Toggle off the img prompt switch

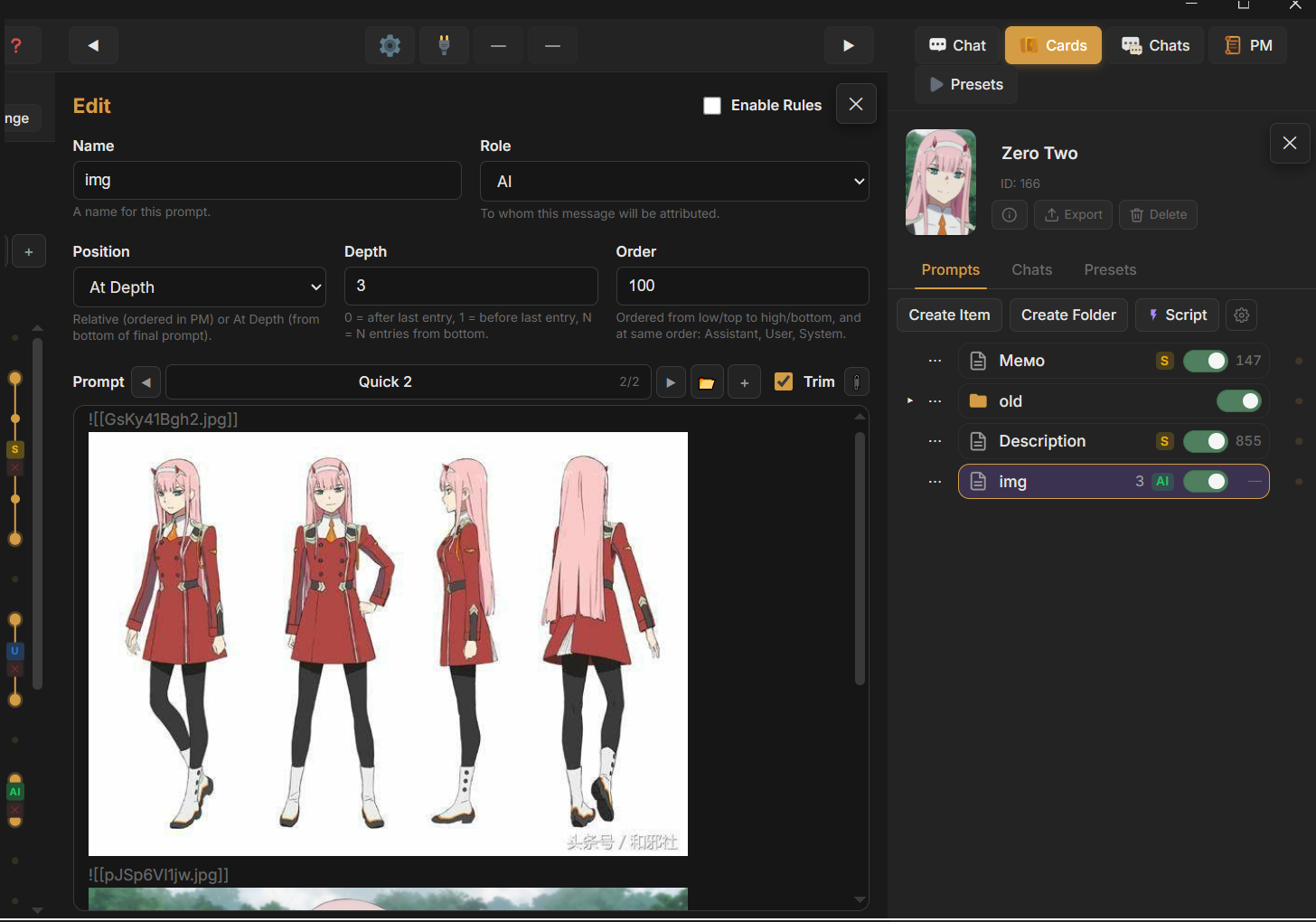[1206, 482]
